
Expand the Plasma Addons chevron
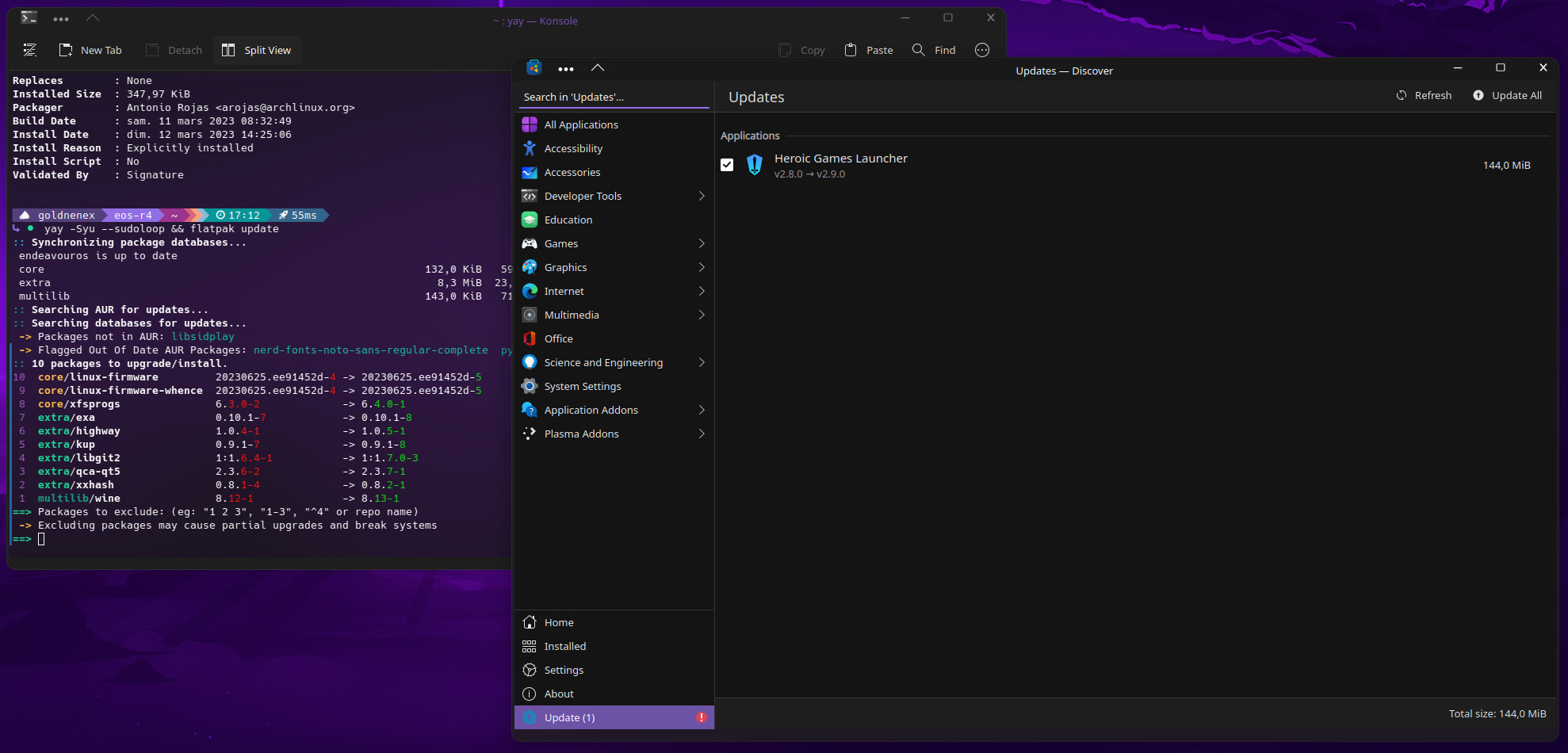click(x=702, y=434)
